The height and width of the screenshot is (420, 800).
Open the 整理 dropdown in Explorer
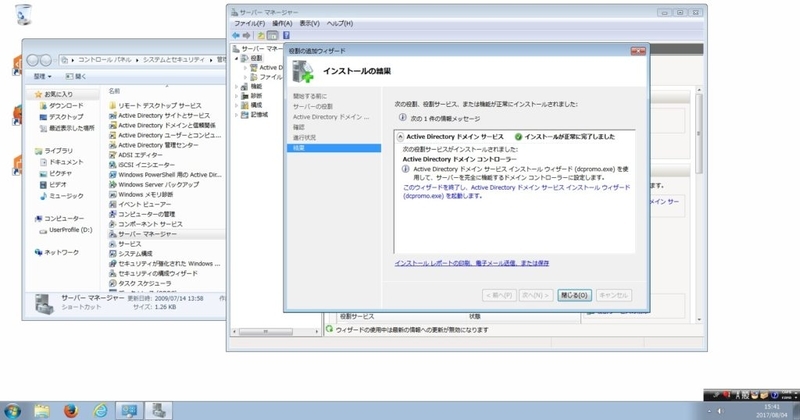click(42, 77)
